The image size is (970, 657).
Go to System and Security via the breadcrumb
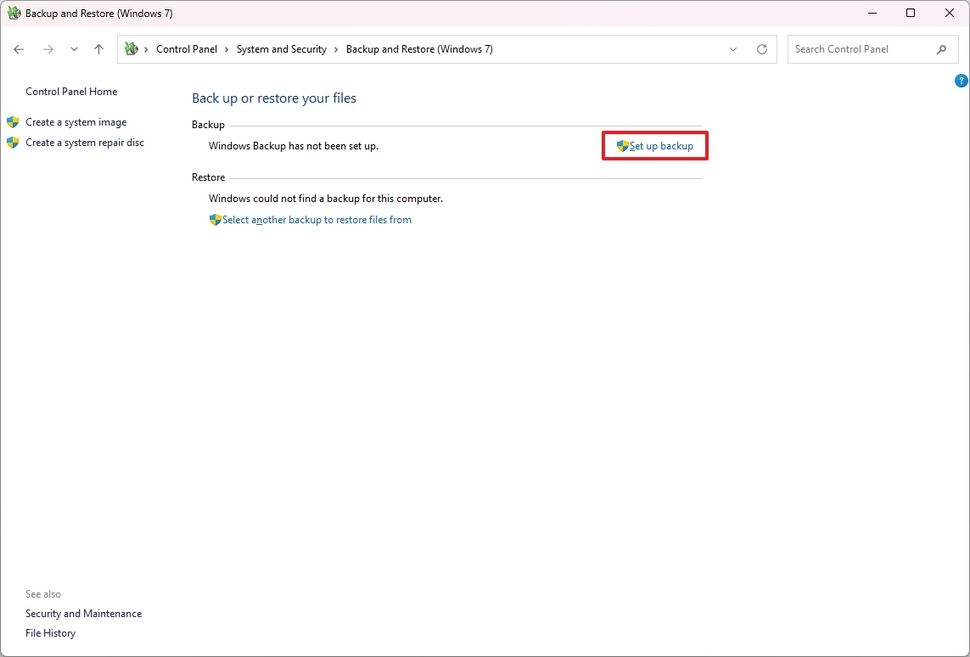[x=282, y=48]
